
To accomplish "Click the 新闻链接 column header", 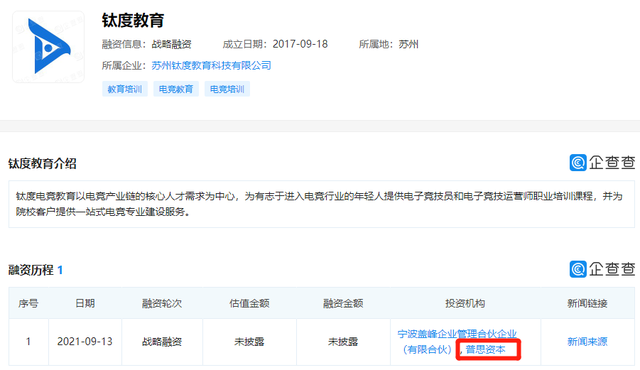I will click(x=587, y=303).
